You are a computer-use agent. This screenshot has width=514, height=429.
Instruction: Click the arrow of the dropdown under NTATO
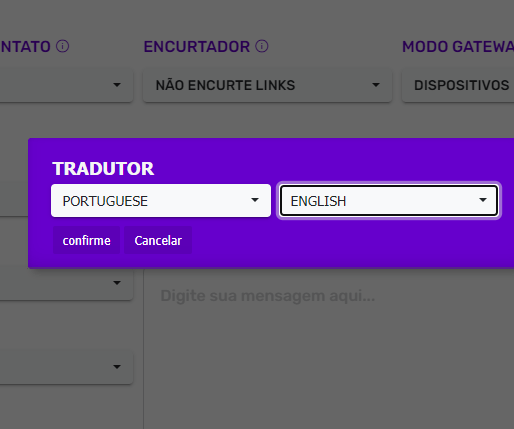(x=117, y=85)
